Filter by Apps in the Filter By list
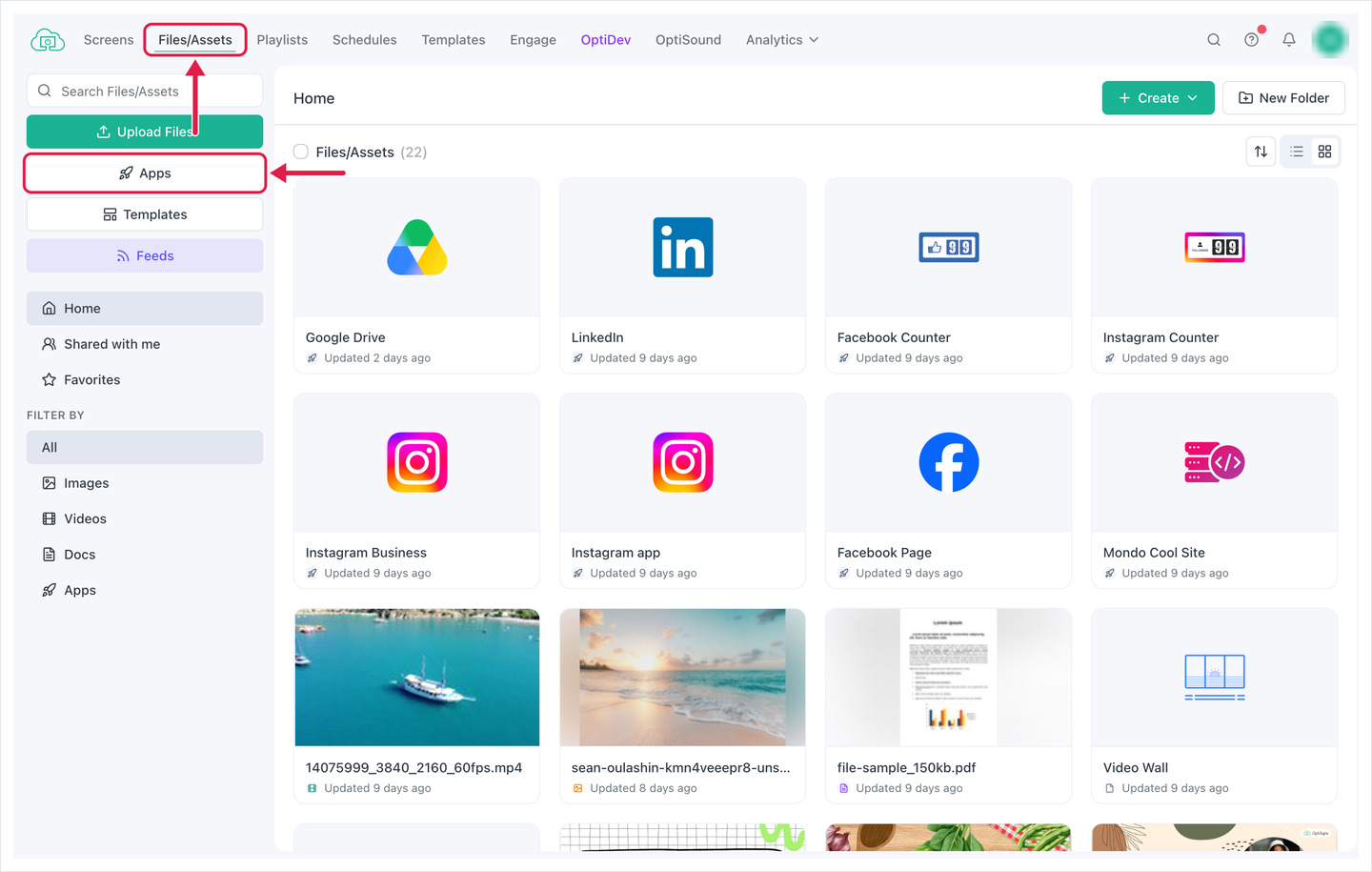Viewport: 1372px width, 872px height. click(145, 590)
